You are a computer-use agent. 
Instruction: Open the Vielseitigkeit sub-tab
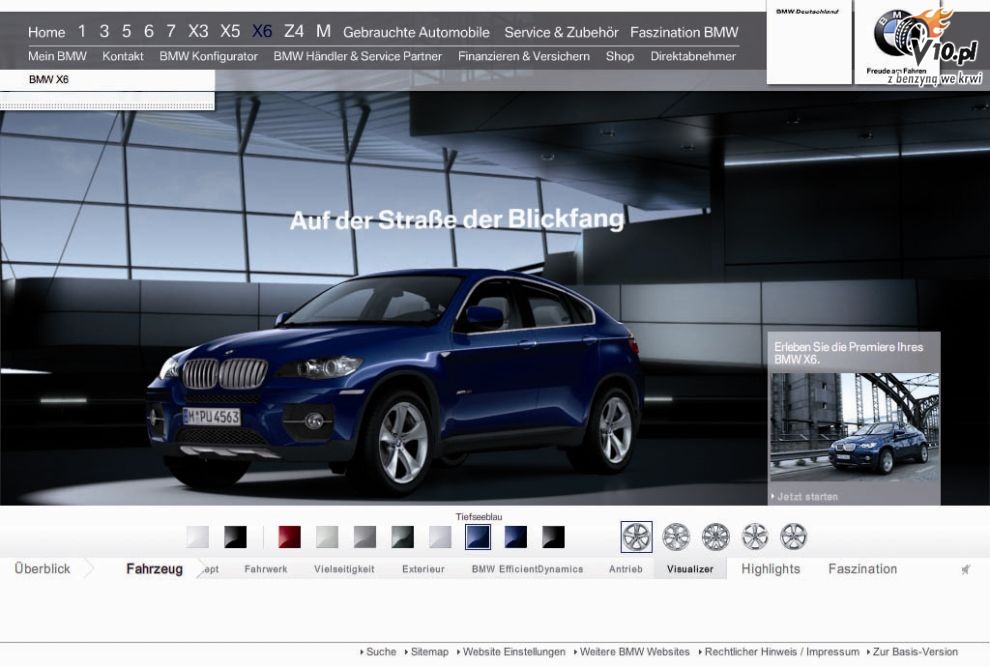click(344, 569)
